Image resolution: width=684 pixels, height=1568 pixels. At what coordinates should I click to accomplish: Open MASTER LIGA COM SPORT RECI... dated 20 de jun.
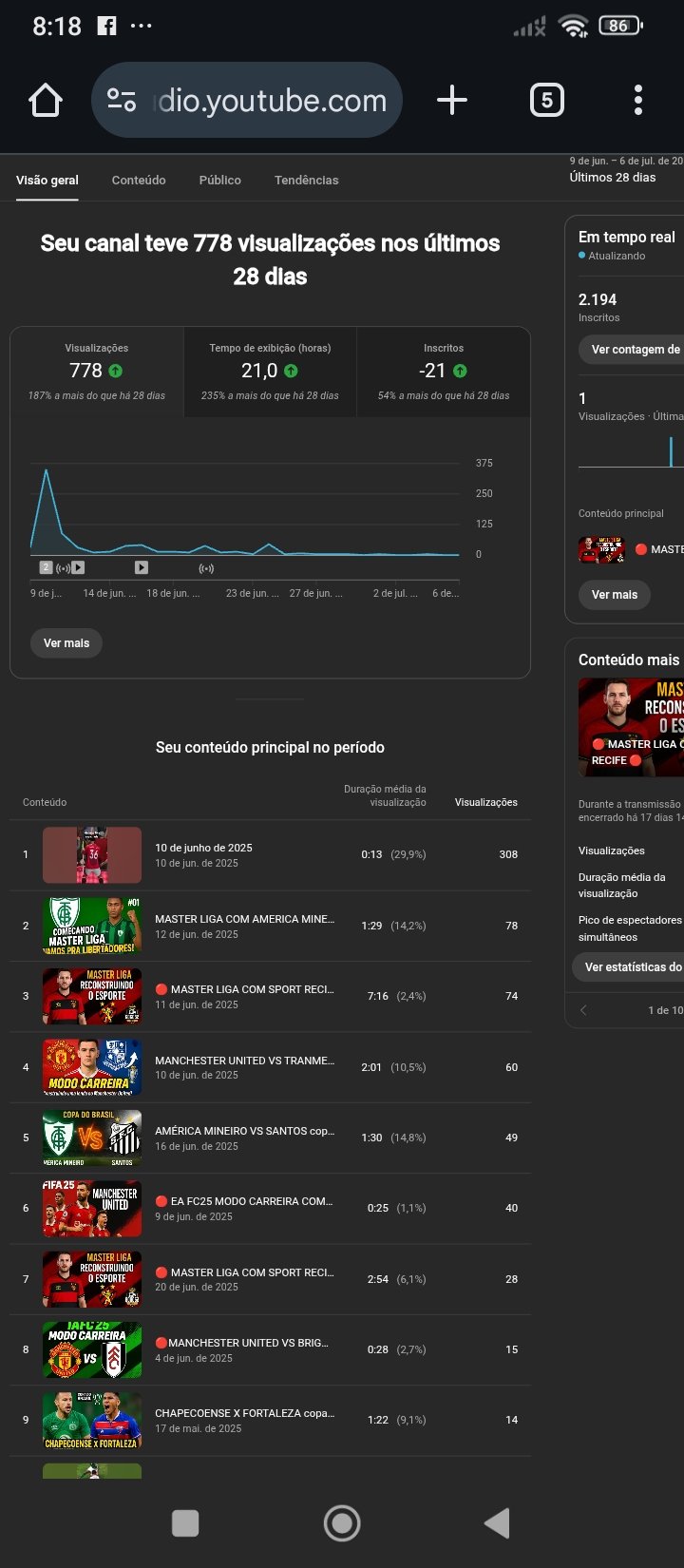[244, 1272]
